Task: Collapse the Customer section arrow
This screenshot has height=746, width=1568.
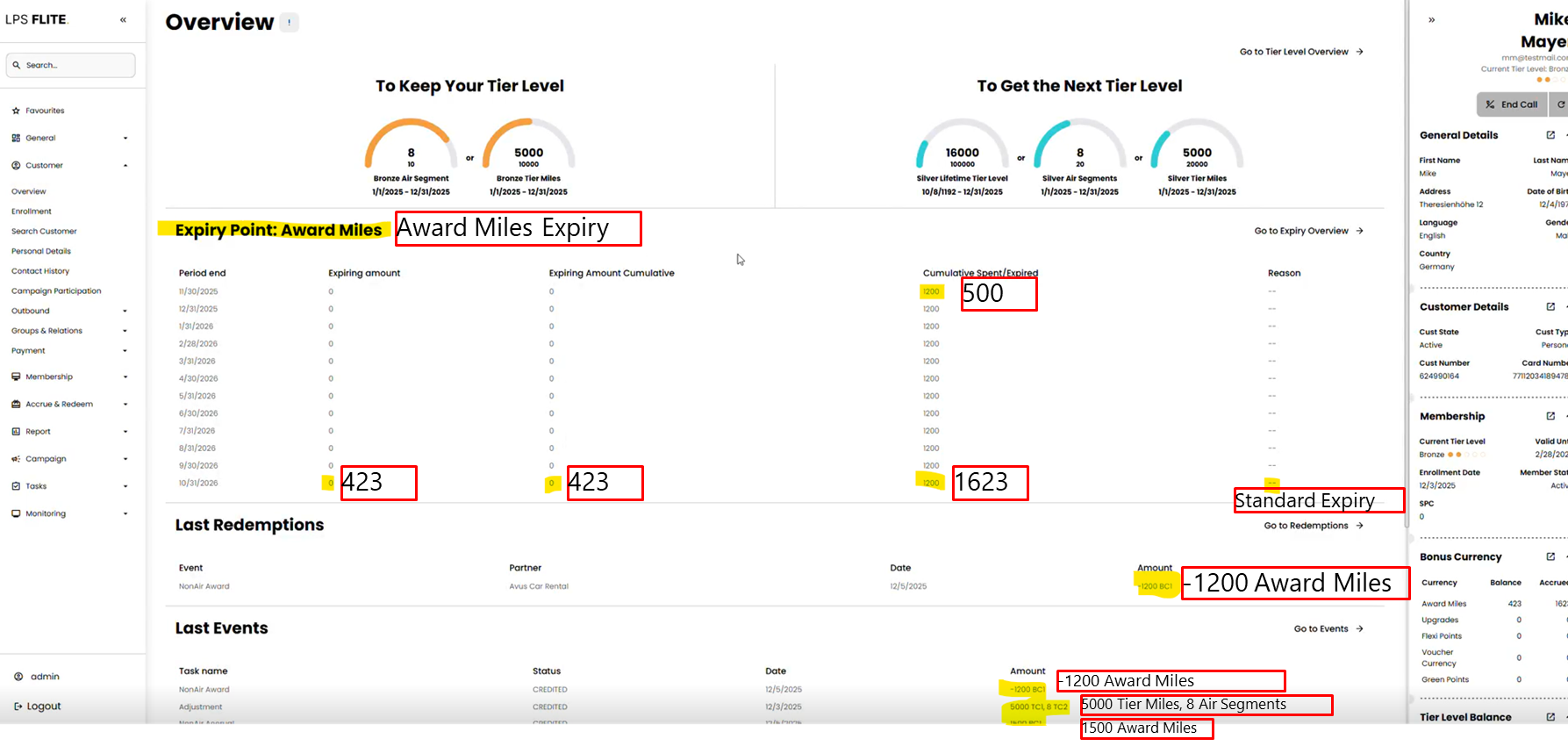Action: pyautogui.click(x=125, y=165)
